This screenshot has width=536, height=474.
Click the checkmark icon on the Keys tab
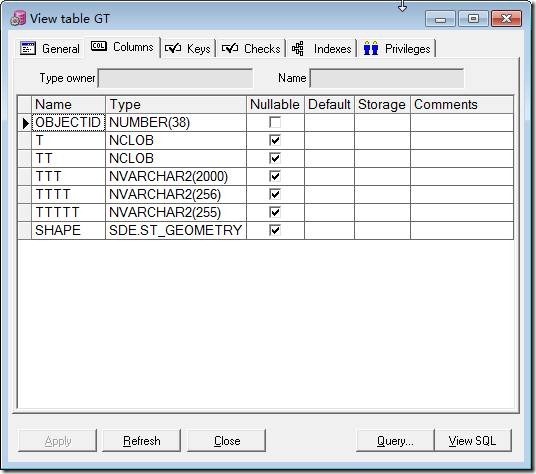[x=173, y=48]
